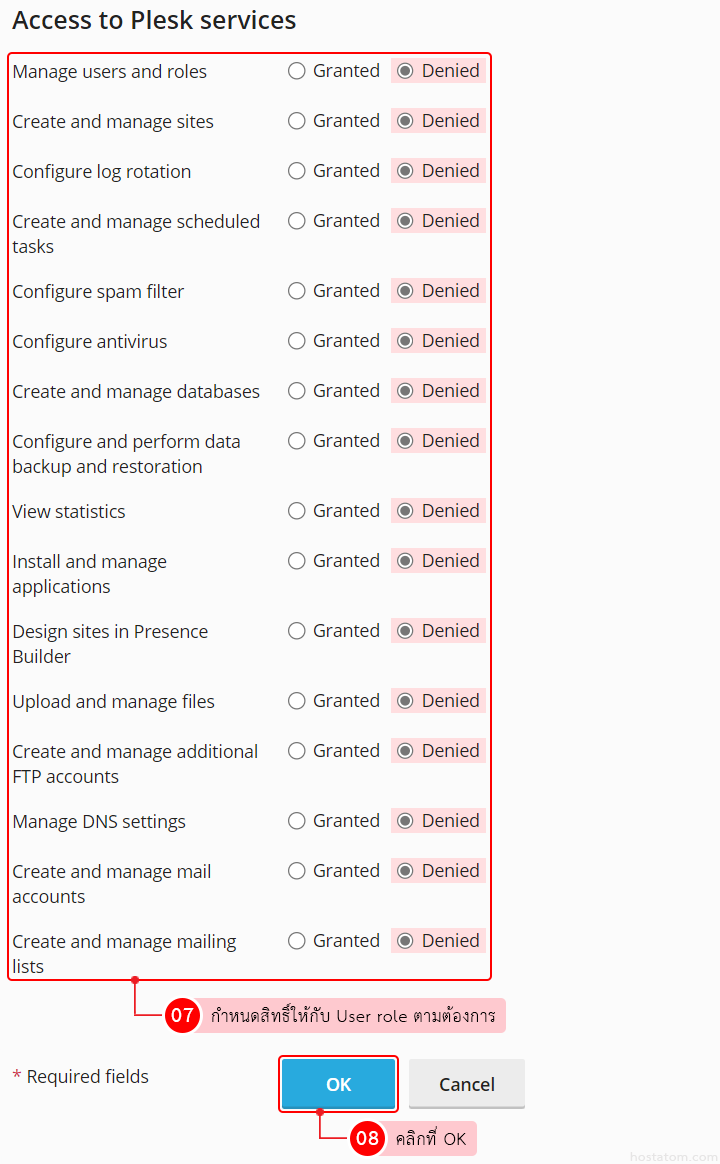The height and width of the screenshot is (1164, 720).
Task: Choose Denied for Configure antivirus
Action: click(x=405, y=341)
